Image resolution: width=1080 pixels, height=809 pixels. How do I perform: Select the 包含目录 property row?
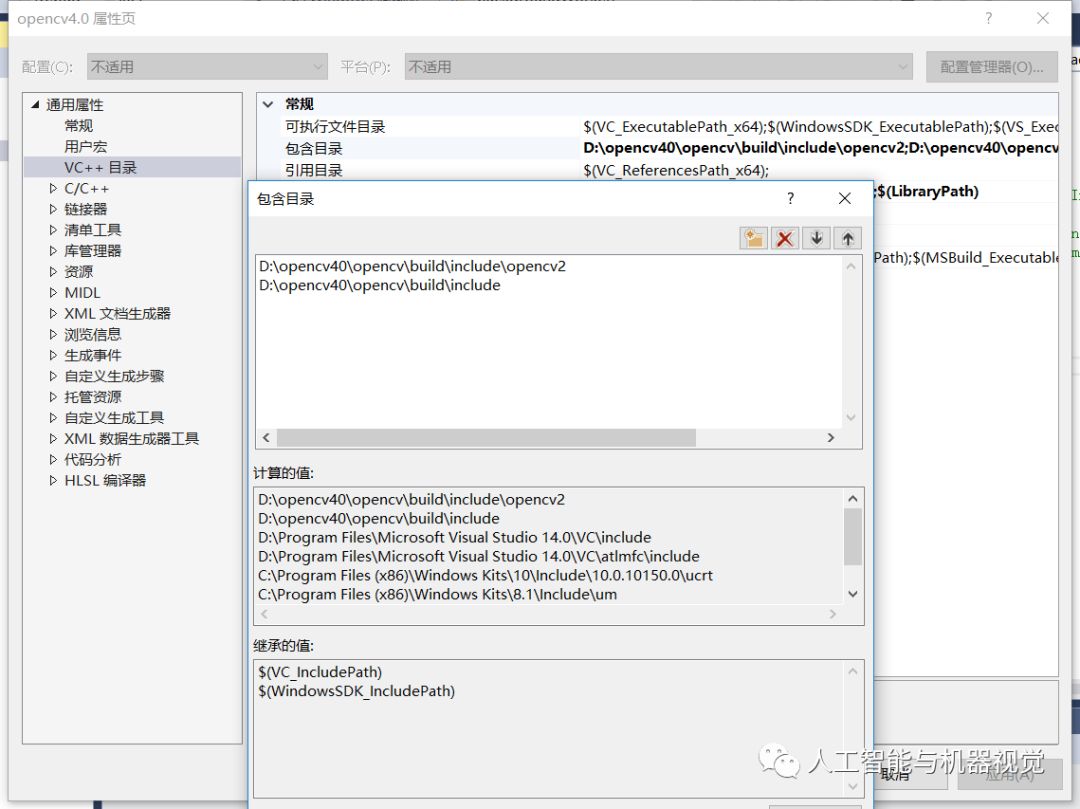point(314,149)
